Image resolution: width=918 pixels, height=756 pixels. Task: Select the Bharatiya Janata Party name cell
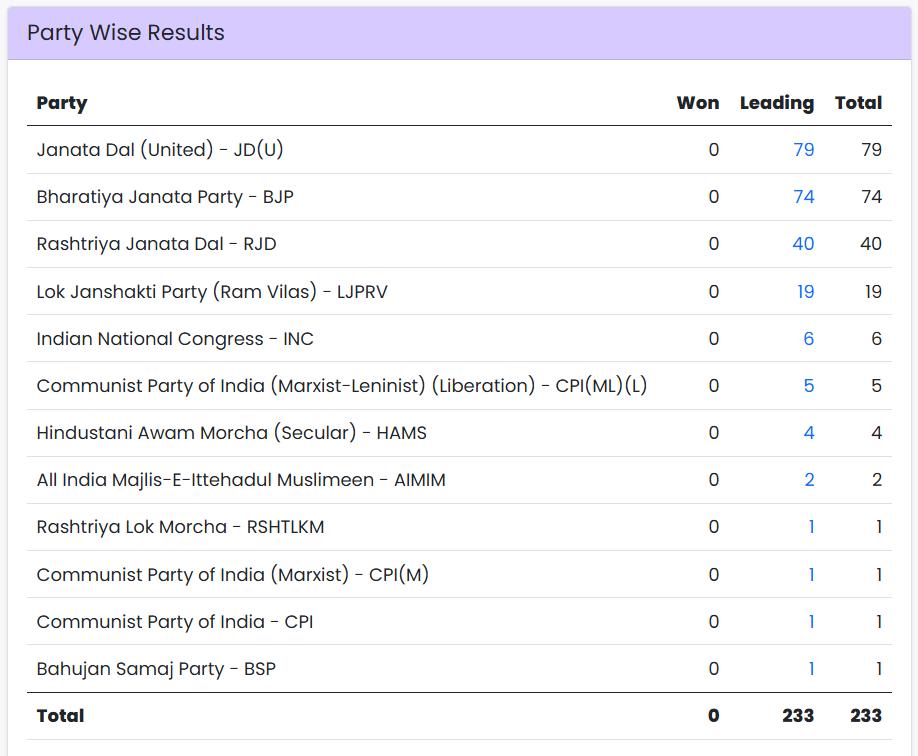coord(165,197)
